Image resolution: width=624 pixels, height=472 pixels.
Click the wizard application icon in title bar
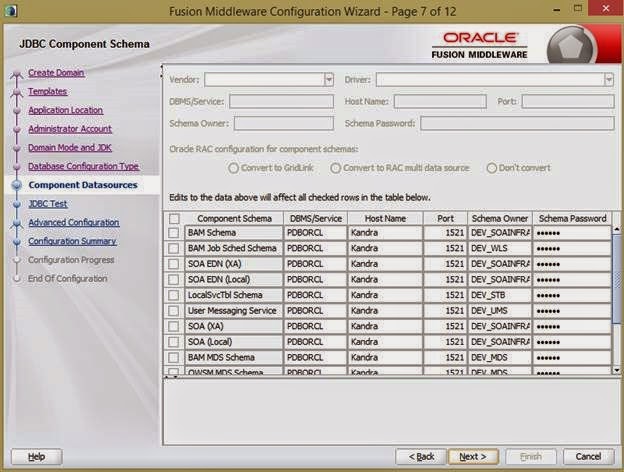click(x=10, y=10)
